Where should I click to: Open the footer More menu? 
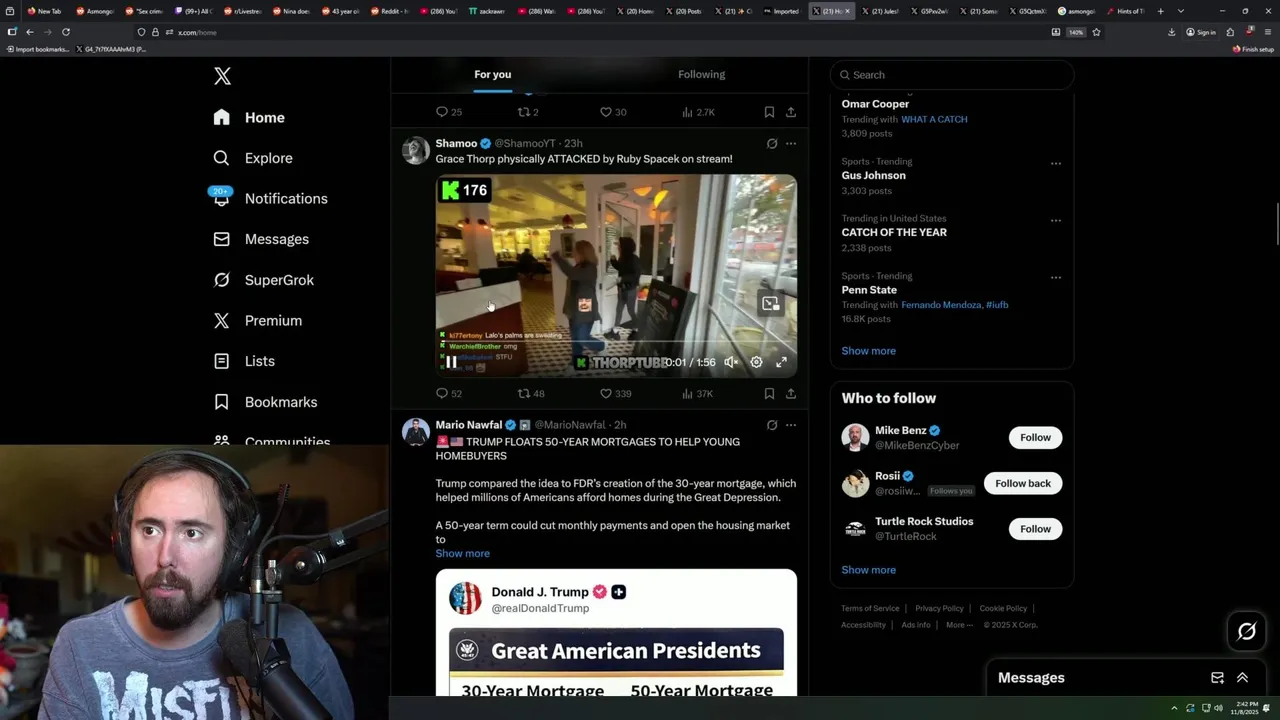pyautogui.click(x=959, y=625)
